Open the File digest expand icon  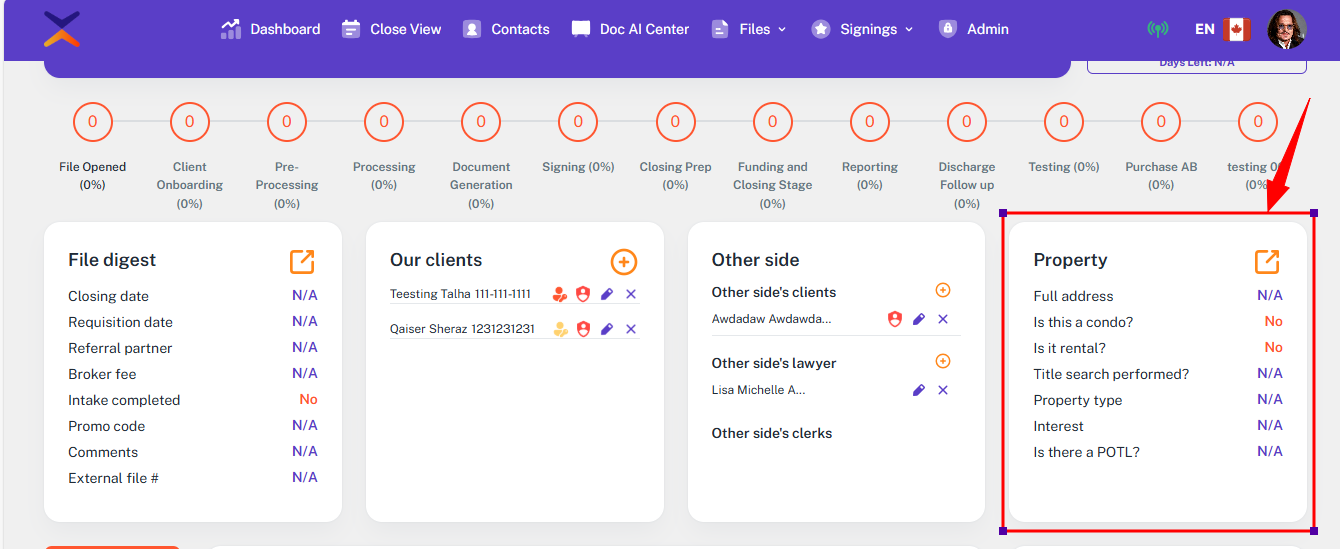pyautogui.click(x=302, y=261)
